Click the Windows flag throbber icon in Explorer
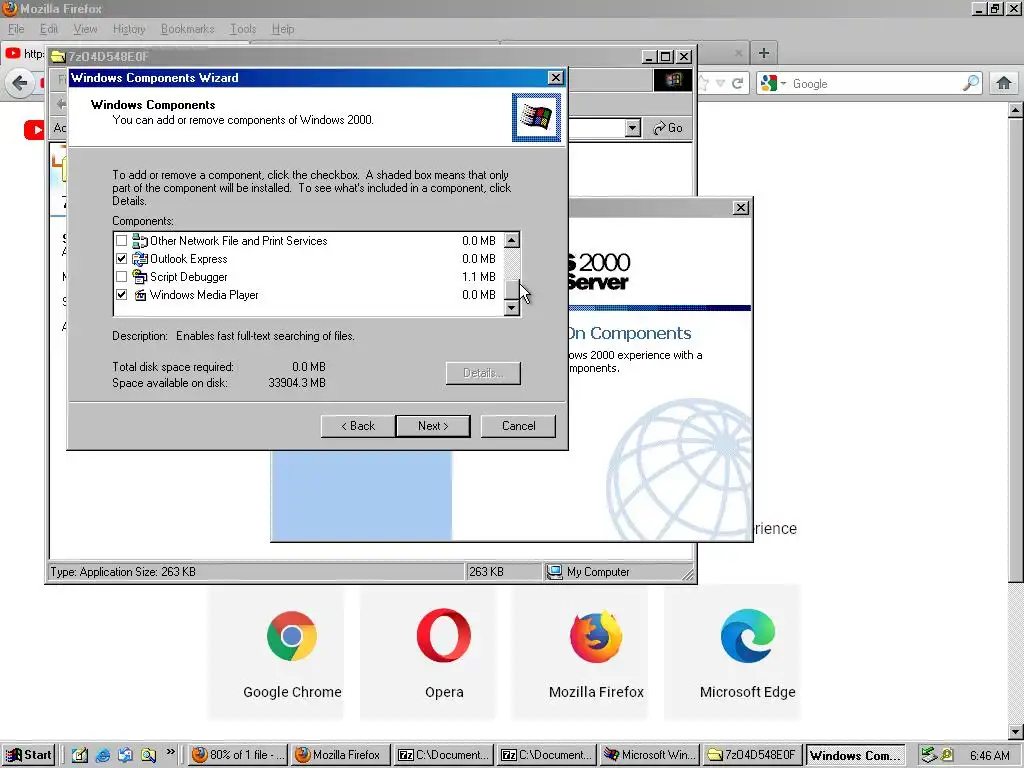This screenshot has width=1024, height=768. click(673, 80)
